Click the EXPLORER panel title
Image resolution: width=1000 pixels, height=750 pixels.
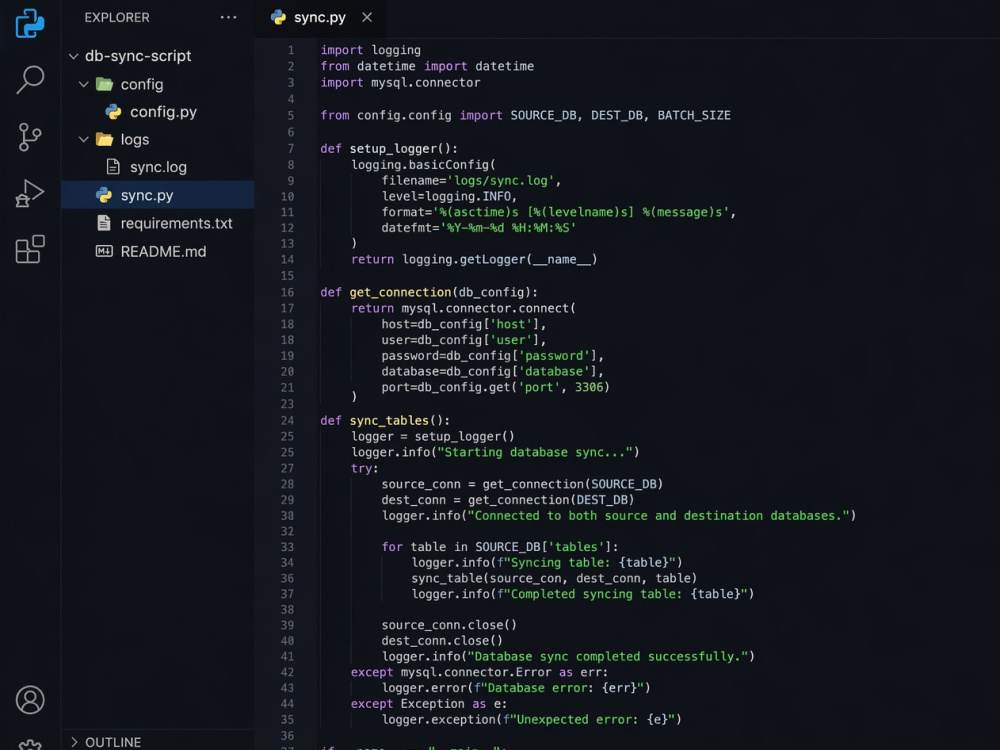117,18
